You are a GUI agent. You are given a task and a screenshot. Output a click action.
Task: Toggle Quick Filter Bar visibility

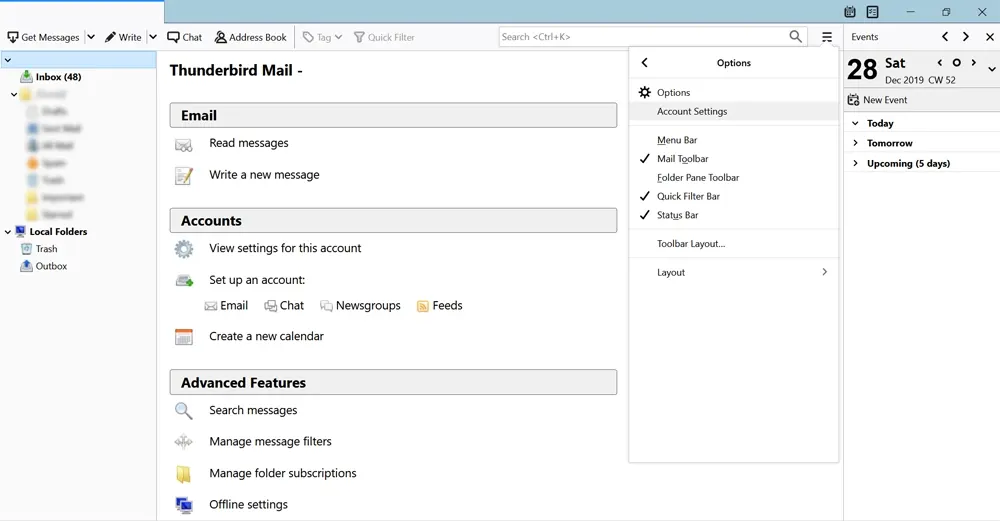[733, 196]
